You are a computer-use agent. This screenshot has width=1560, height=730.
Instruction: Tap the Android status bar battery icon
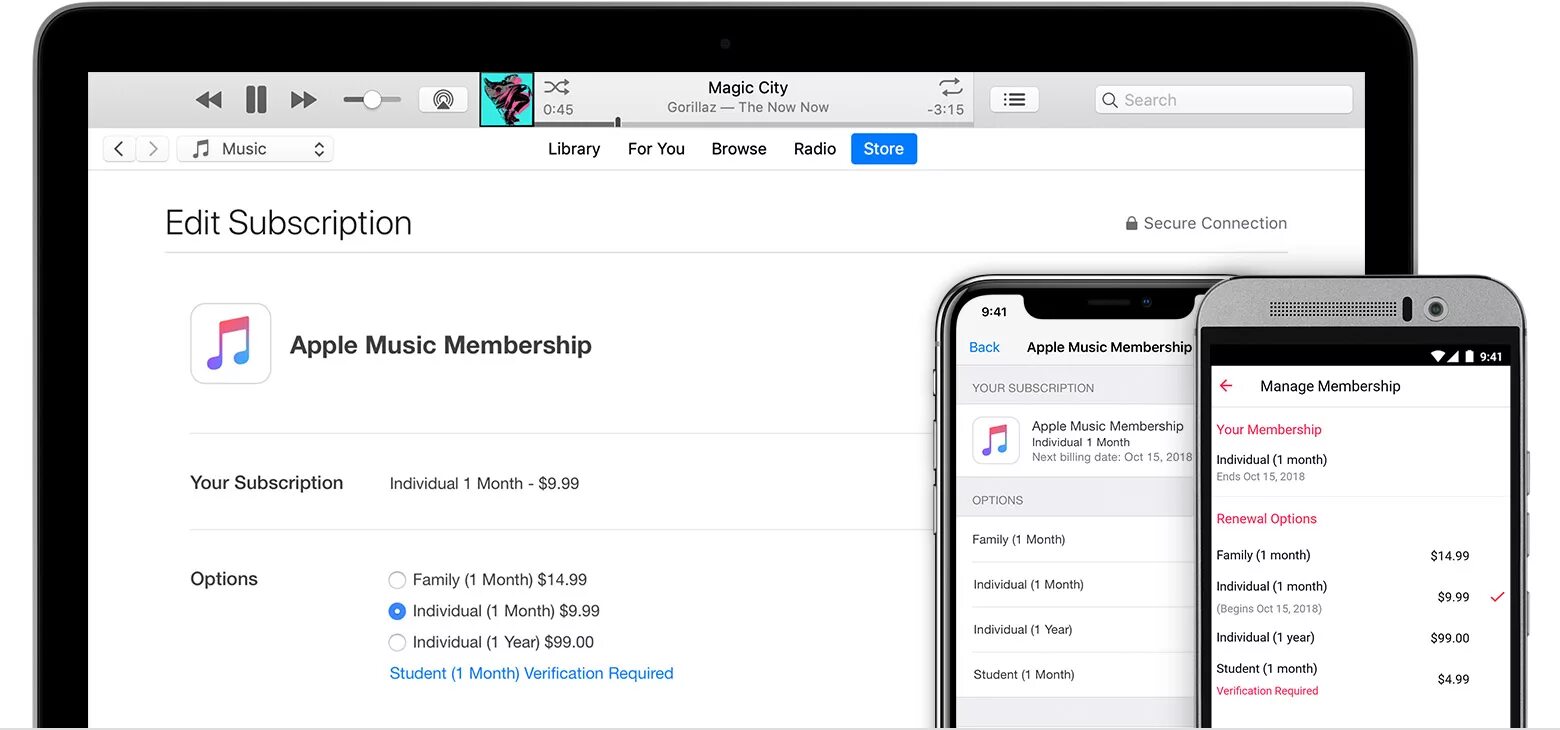click(1469, 356)
